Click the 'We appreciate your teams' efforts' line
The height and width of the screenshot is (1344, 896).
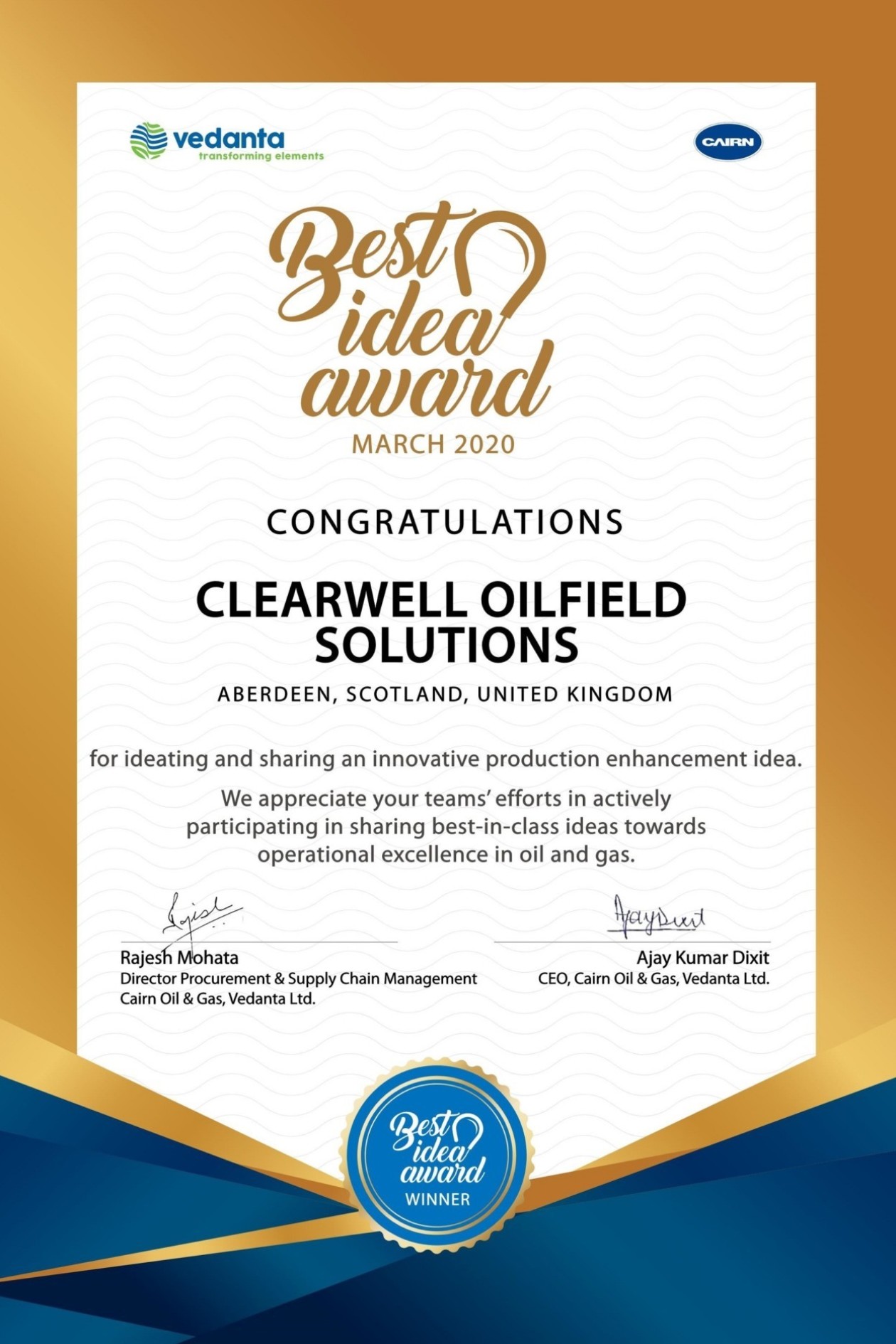(446, 799)
